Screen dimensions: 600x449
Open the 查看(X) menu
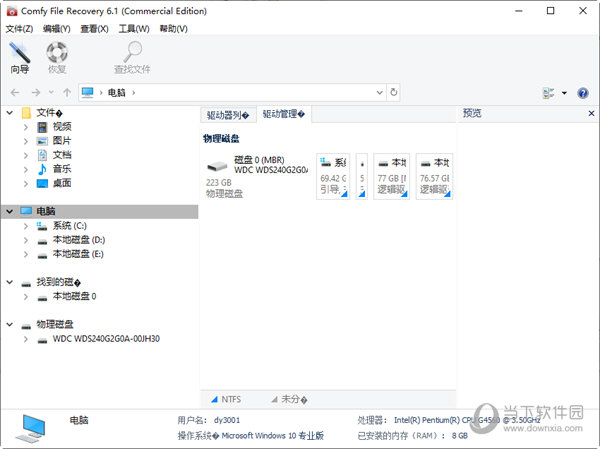point(95,29)
